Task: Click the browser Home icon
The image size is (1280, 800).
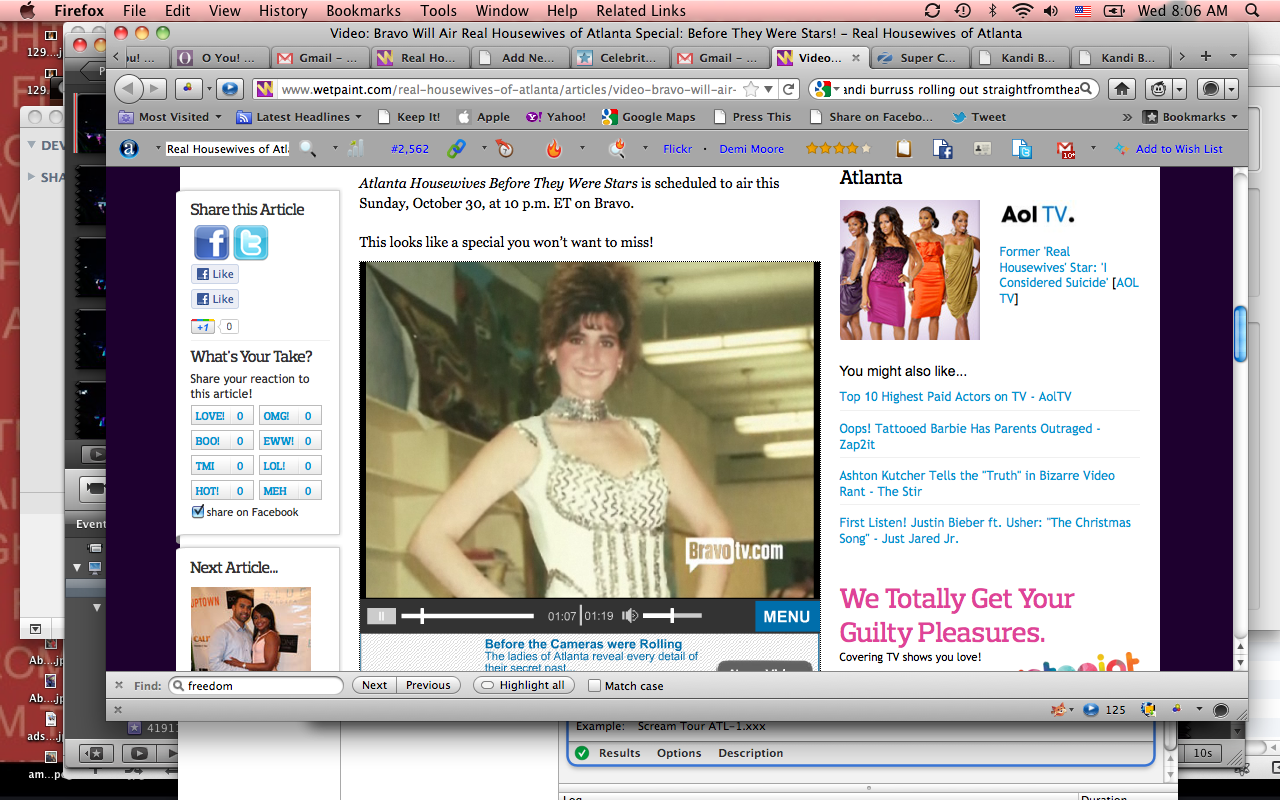Action: coord(1122,89)
